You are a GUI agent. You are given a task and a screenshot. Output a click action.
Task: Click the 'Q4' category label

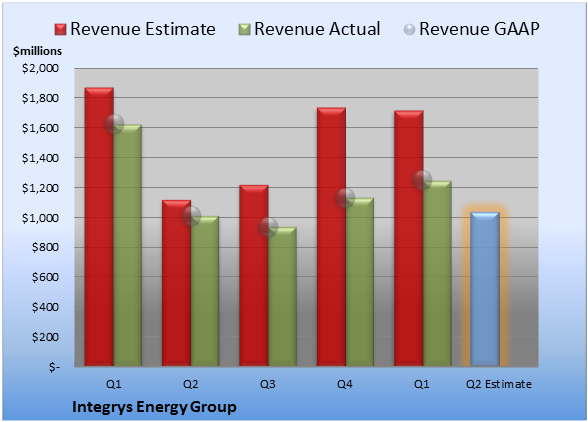point(345,384)
